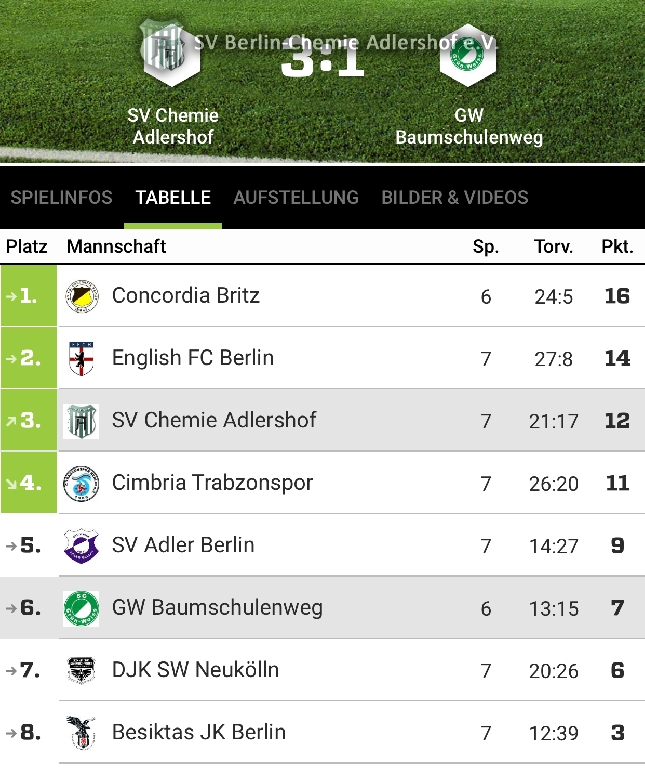Open DJK SW Neukölln team page
This screenshot has height=768, width=645.
pos(195,670)
